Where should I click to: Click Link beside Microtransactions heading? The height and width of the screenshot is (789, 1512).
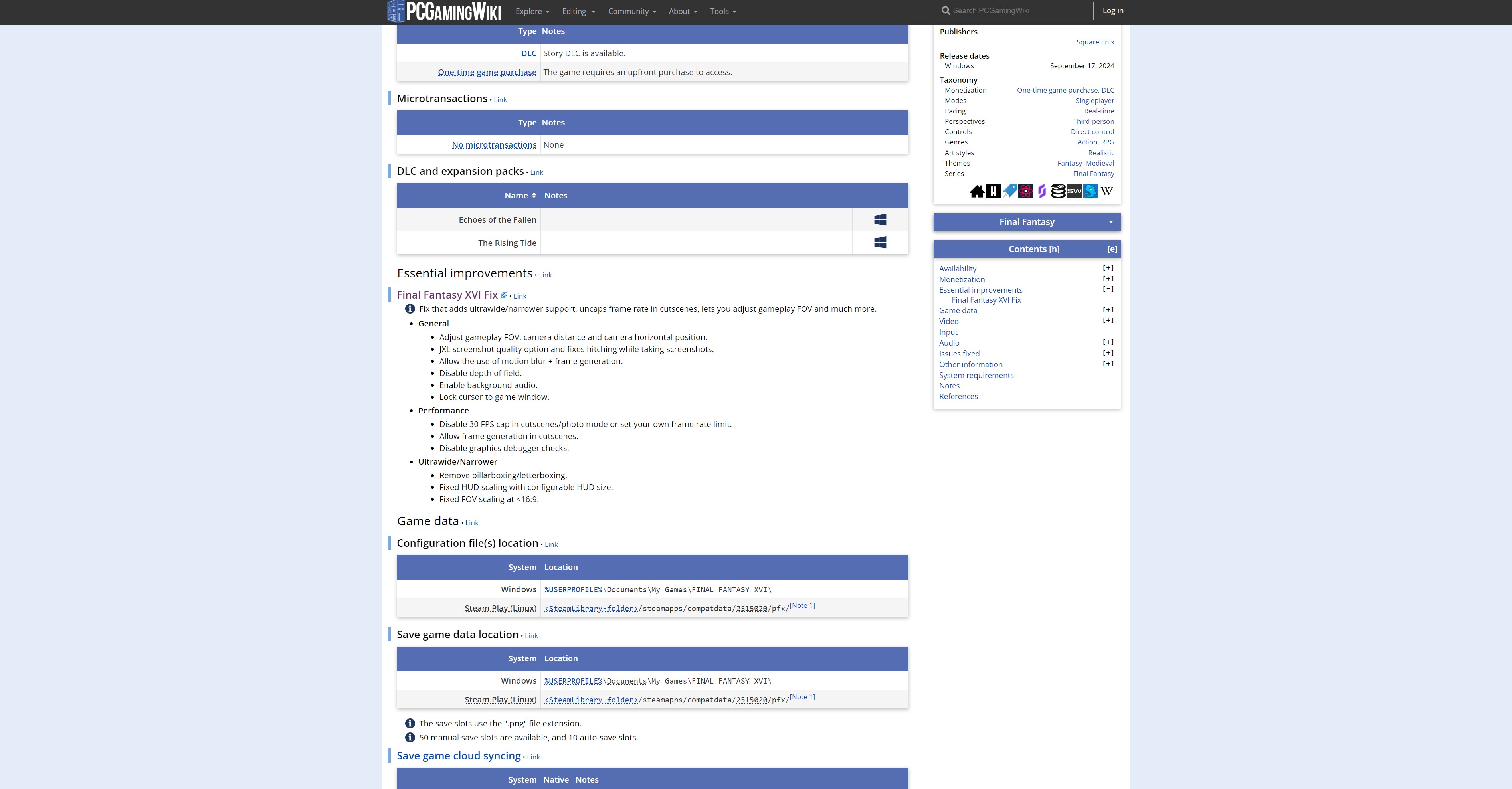click(x=500, y=100)
